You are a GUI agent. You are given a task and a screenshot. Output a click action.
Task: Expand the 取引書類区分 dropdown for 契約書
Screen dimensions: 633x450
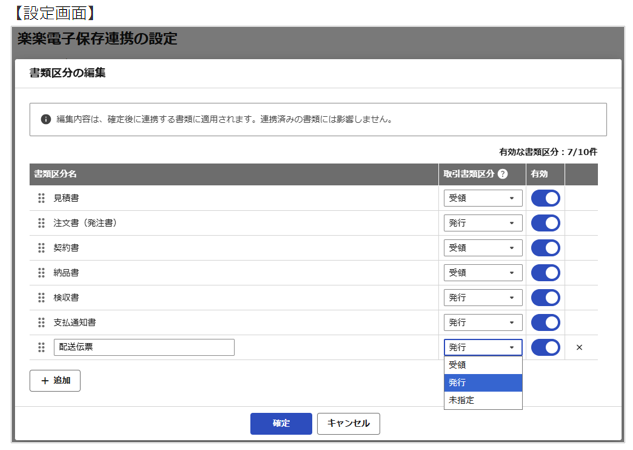point(483,248)
